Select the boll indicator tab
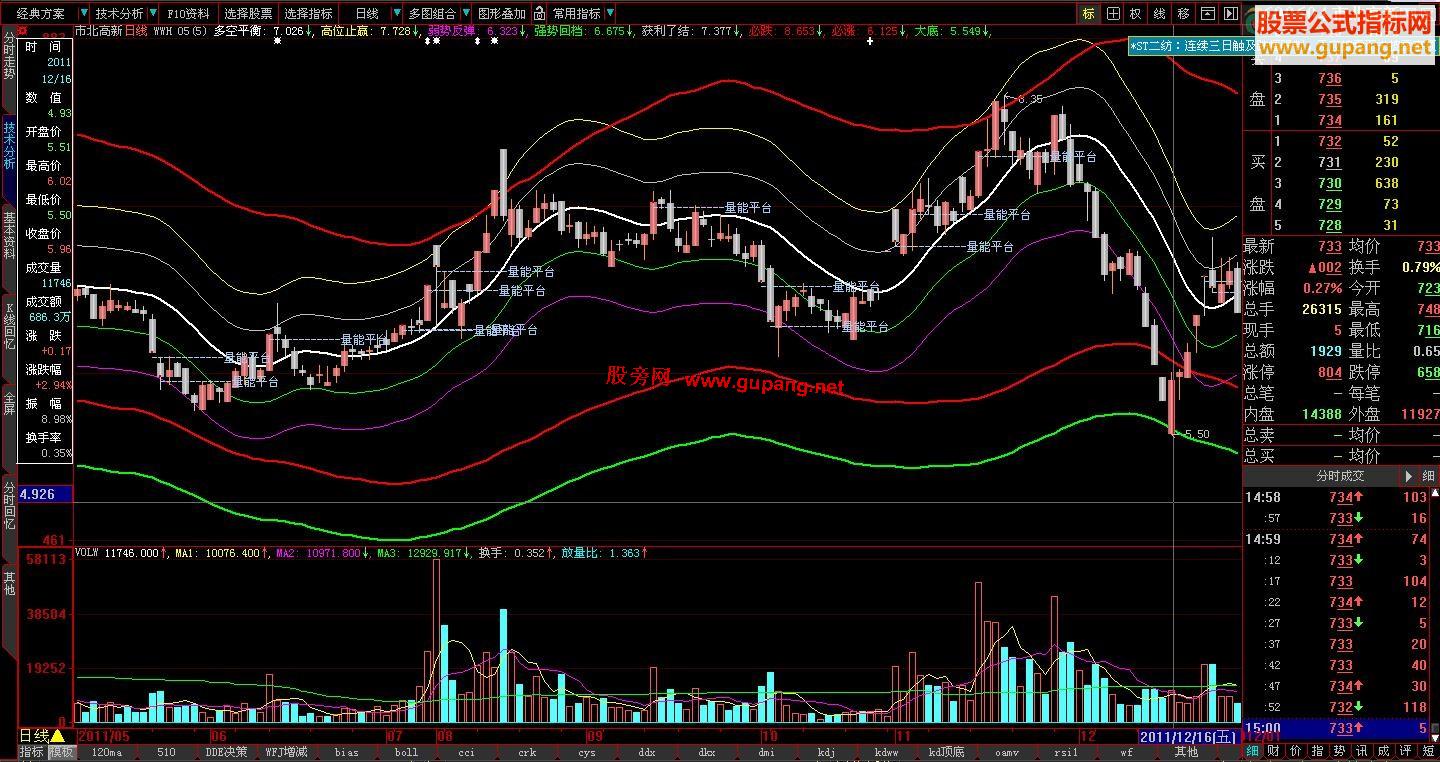This screenshot has width=1440, height=762. point(406,752)
